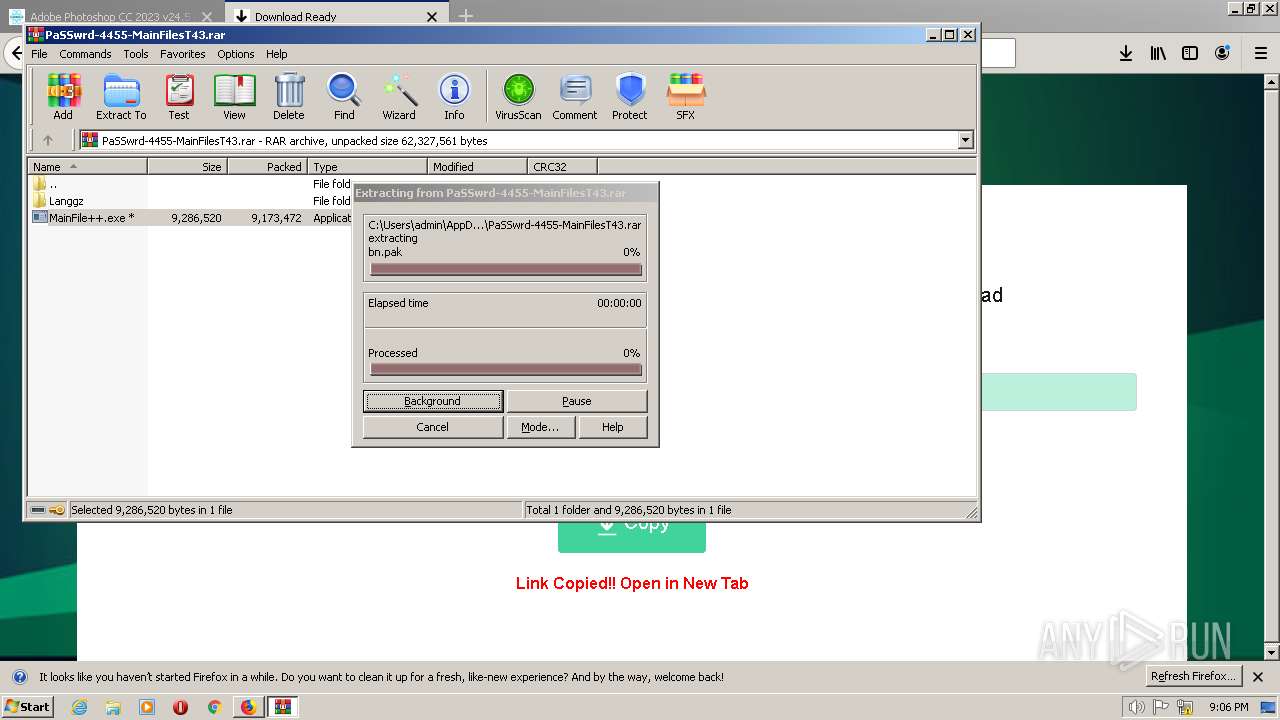The image size is (1280, 720).
Task: Open Firefox hamburger menu
Action: [x=1261, y=54]
